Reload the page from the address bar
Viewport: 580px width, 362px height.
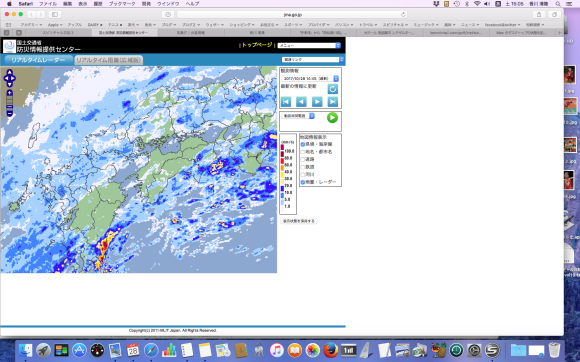click(x=403, y=14)
